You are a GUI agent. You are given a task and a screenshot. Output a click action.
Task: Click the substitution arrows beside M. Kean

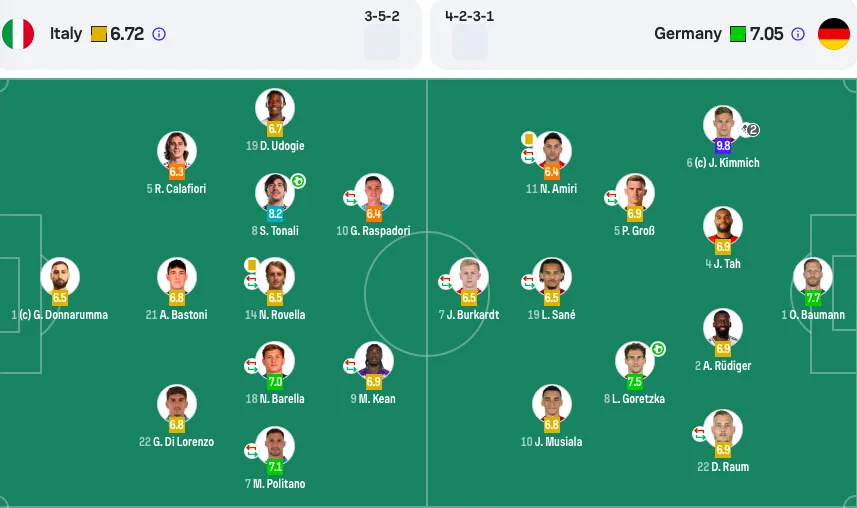[x=350, y=366]
